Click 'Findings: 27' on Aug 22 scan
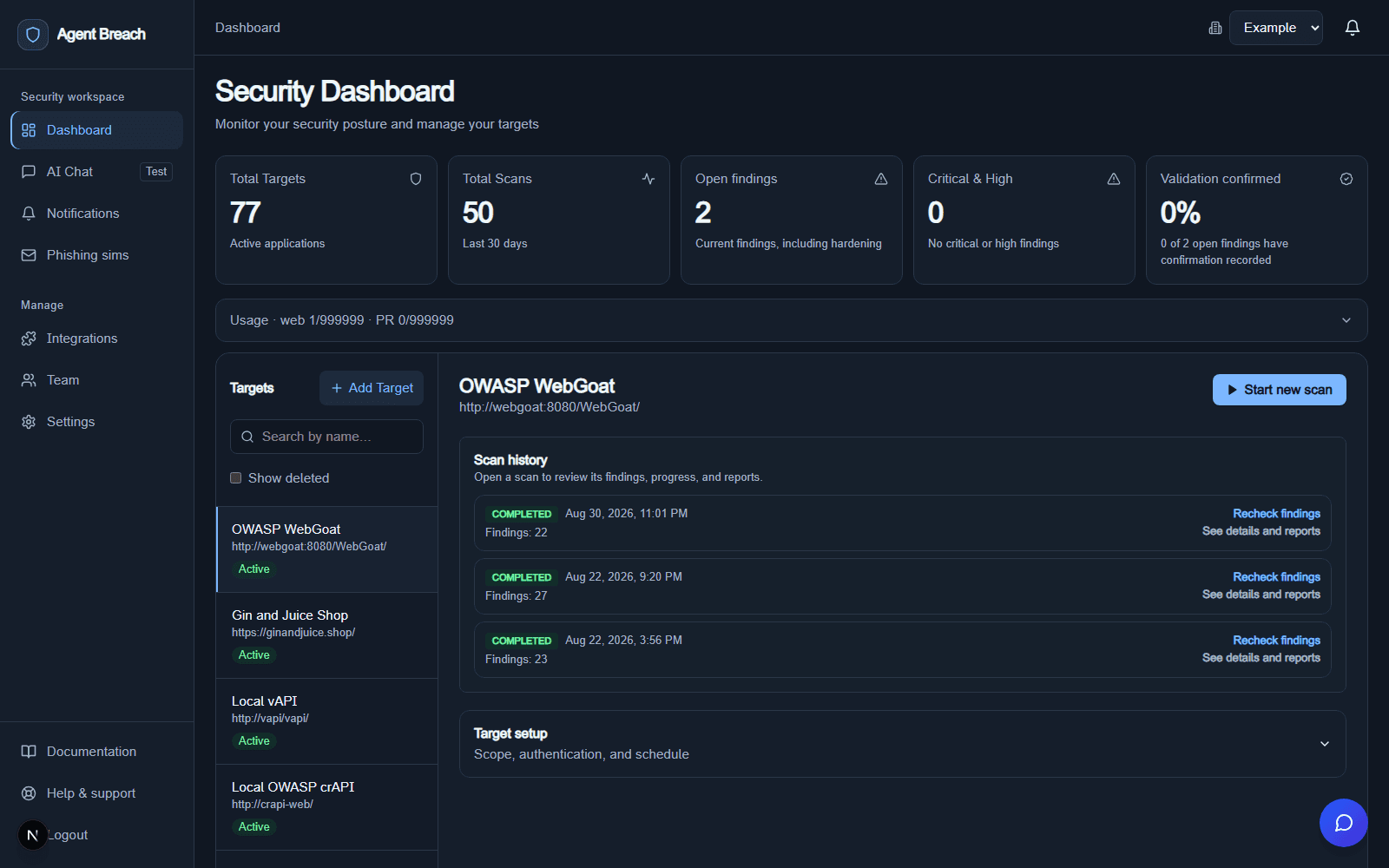The image size is (1389, 868). [x=517, y=596]
